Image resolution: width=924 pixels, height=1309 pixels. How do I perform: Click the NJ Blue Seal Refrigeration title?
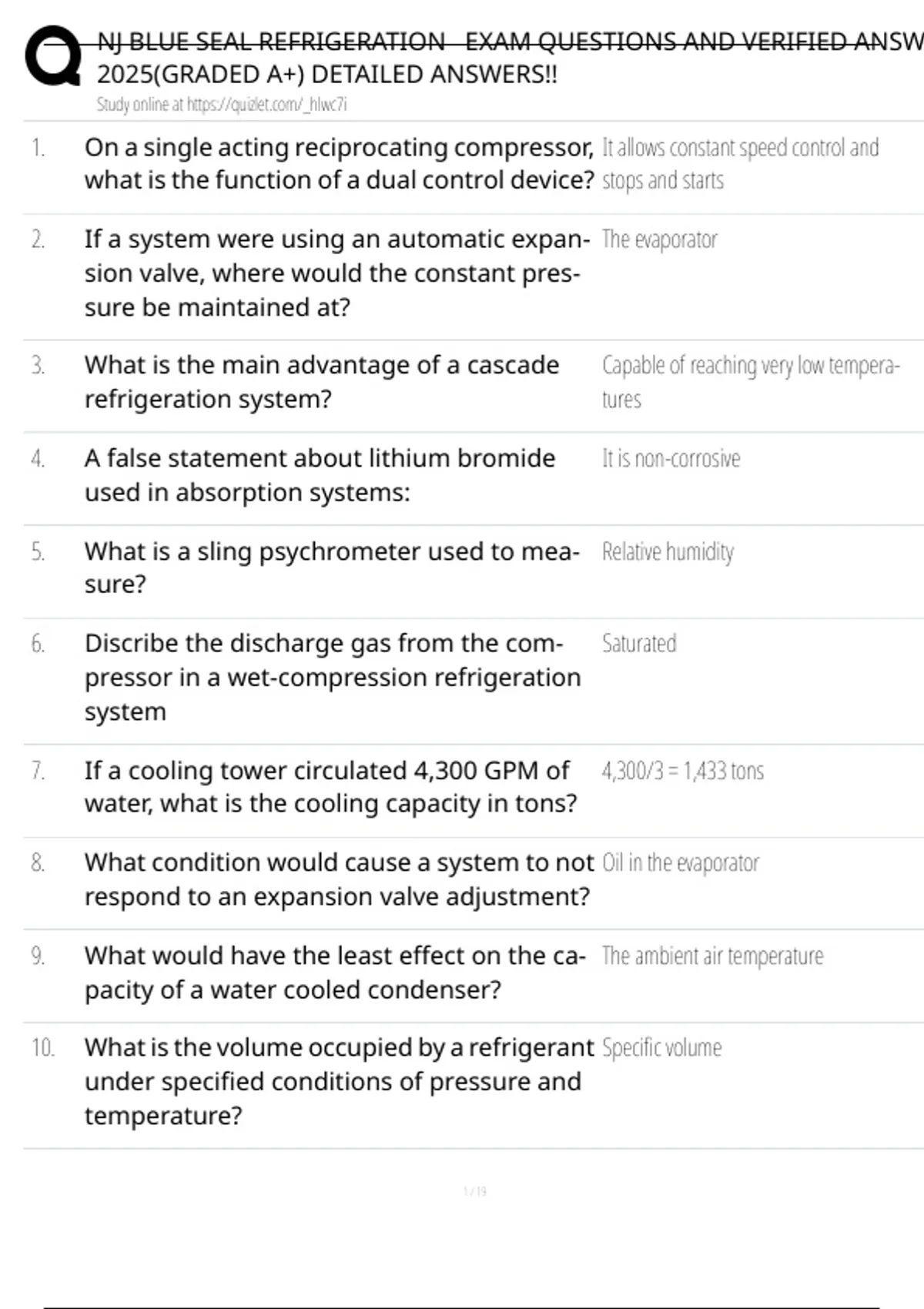point(508,42)
